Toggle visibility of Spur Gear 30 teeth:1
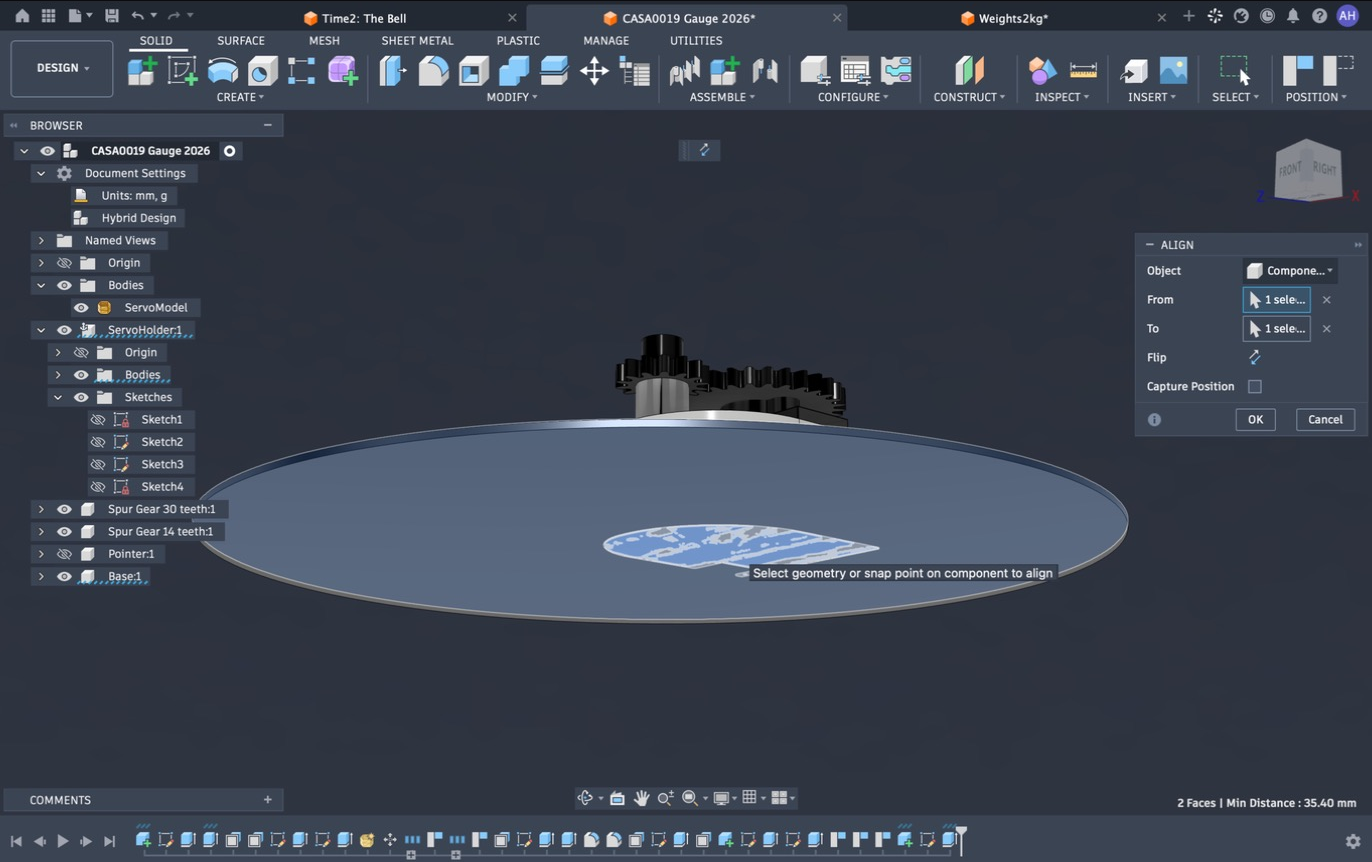The height and width of the screenshot is (862, 1372). pos(64,509)
